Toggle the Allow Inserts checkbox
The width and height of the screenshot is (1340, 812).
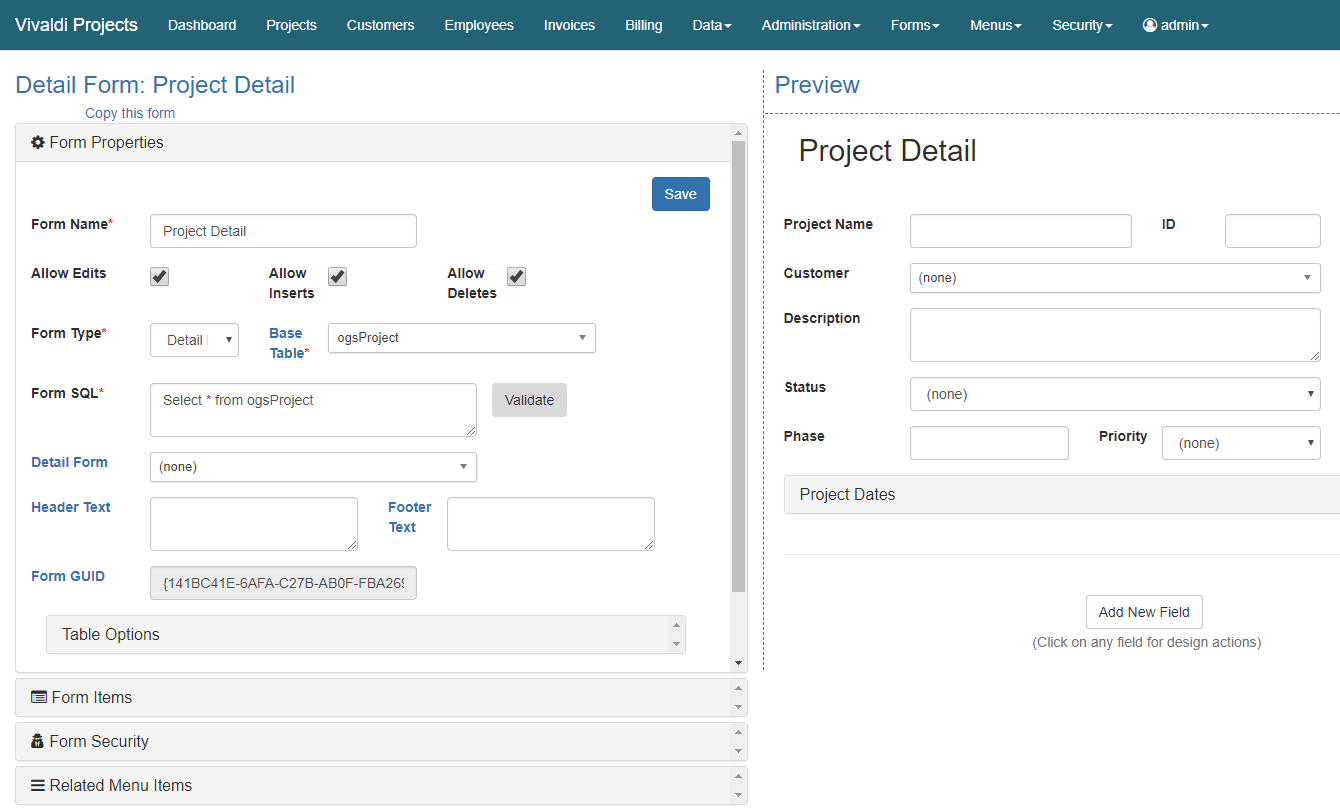(337, 276)
